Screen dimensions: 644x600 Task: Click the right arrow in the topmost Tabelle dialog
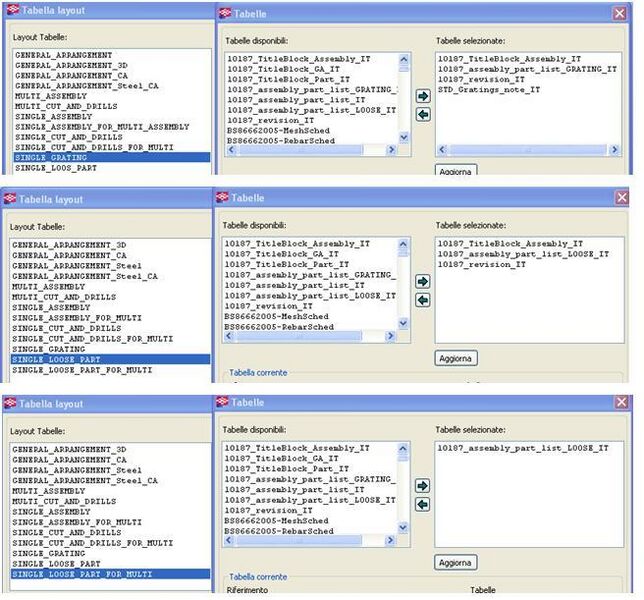[x=422, y=96]
